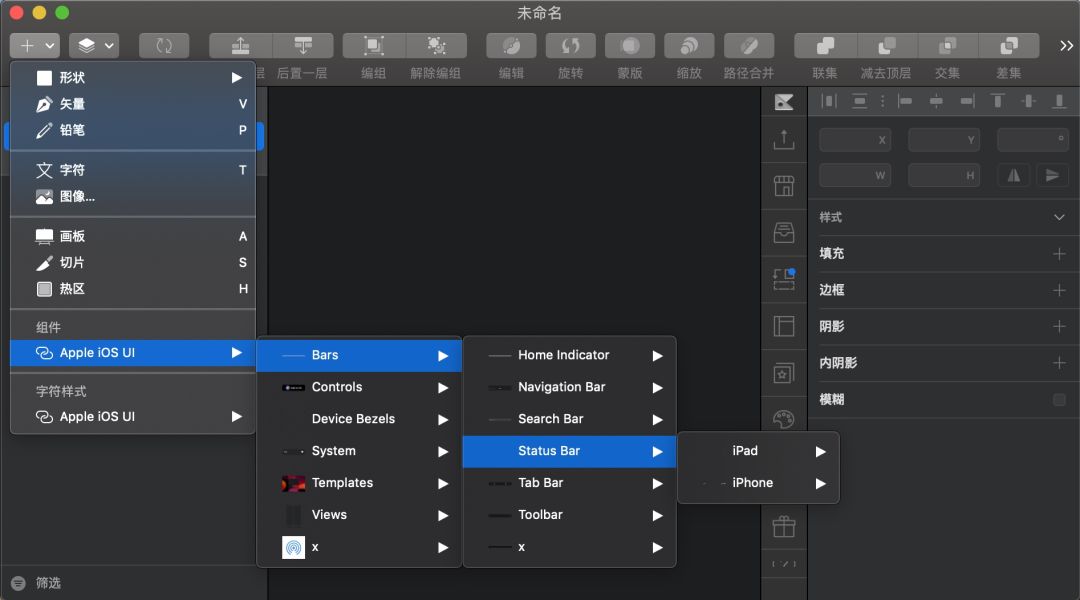This screenshot has height=600, width=1080.
Task: Choose iPhone status bar option
Action: (x=758, y=483)
